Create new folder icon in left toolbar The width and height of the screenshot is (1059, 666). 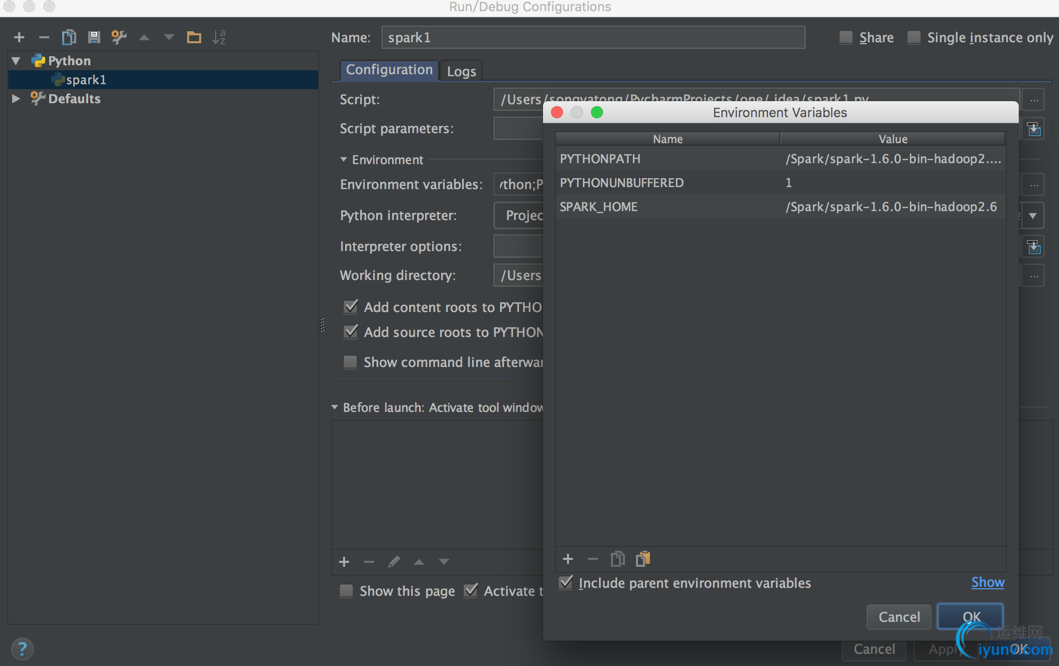coord(194,37)
